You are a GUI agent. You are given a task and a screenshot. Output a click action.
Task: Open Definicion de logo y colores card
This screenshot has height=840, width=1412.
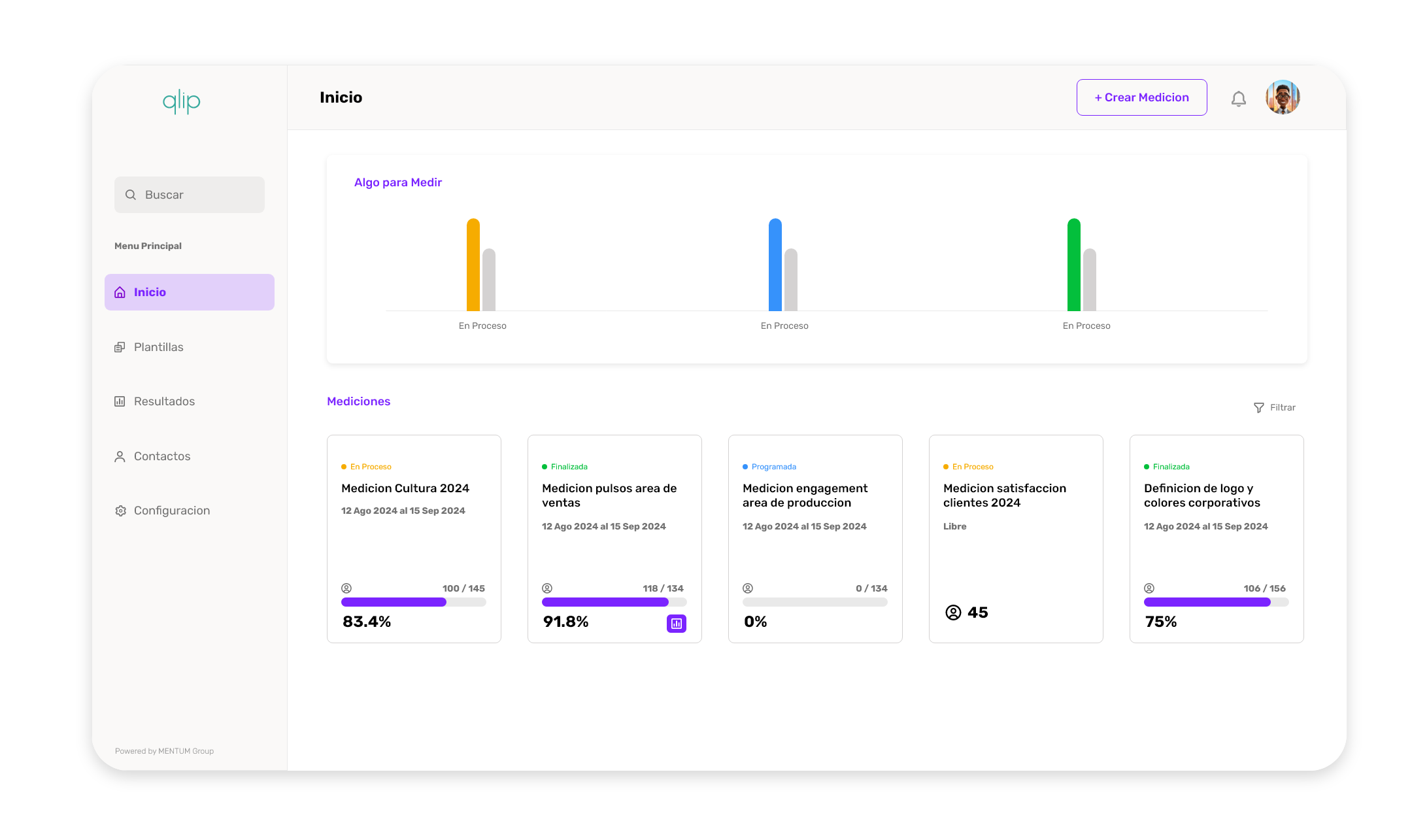pyautogui.click(x=1217, y=539)
